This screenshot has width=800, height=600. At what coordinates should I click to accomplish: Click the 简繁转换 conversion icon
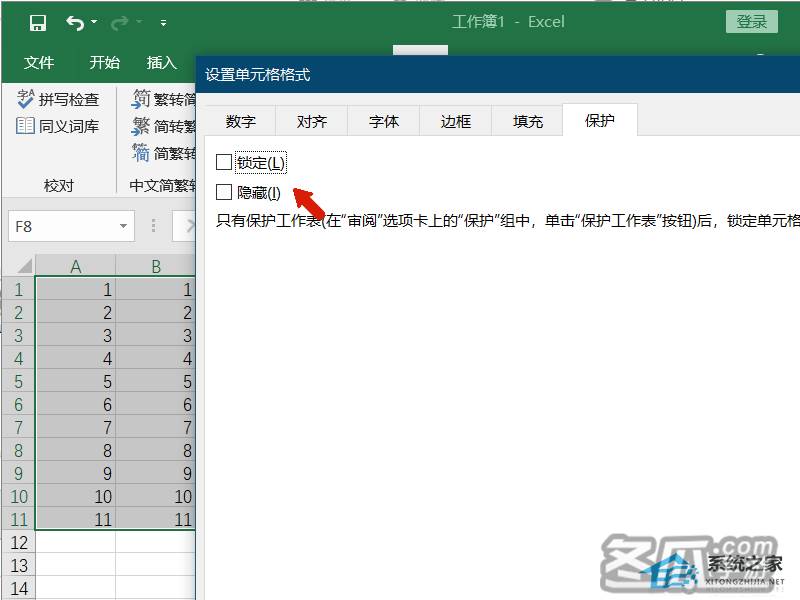(x=141, y=152)
